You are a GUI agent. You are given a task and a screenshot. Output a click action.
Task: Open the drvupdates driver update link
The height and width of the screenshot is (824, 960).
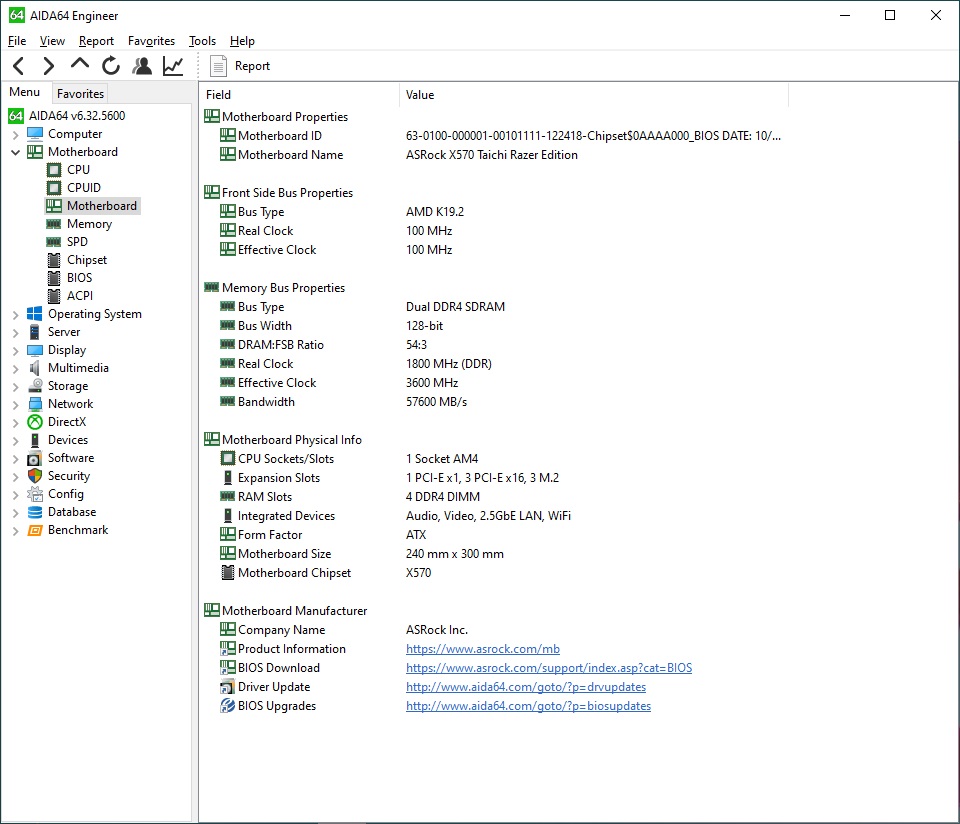pyautogui.click(x=525, y=687)
